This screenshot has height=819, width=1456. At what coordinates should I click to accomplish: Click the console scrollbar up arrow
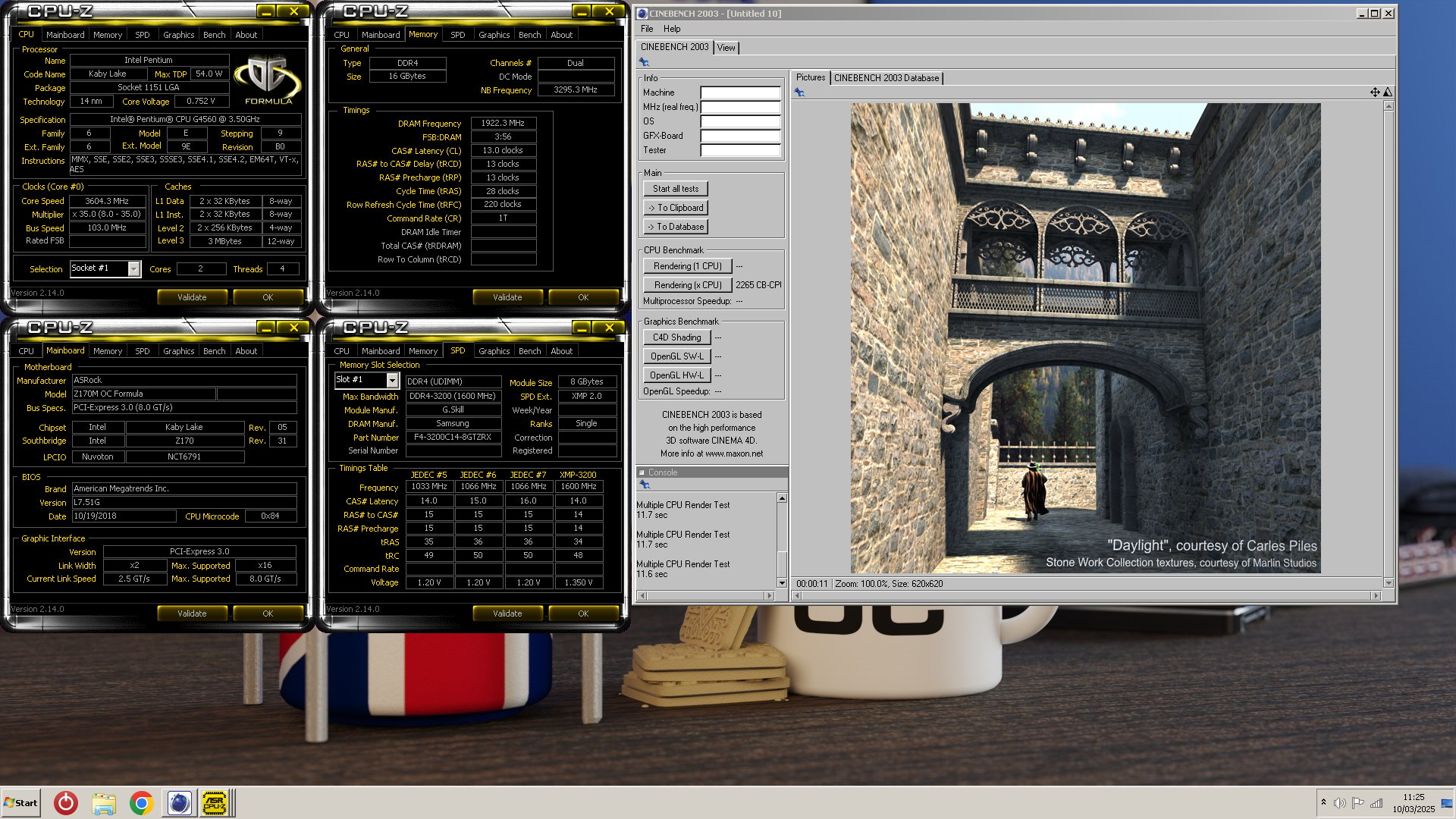point(782,498)
